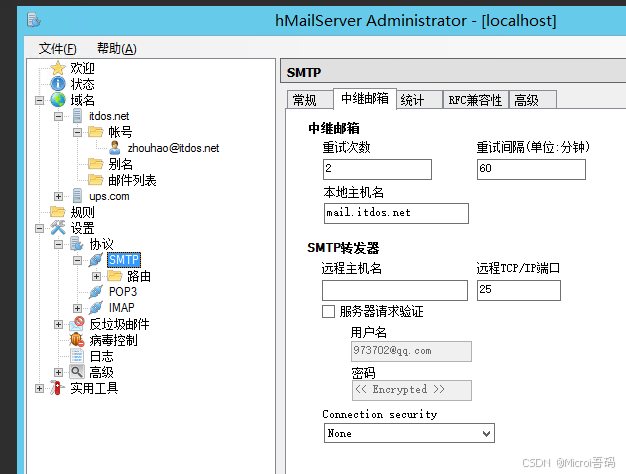Switch to the 常规 tab
Screen dimensions: 626x474
310,100
